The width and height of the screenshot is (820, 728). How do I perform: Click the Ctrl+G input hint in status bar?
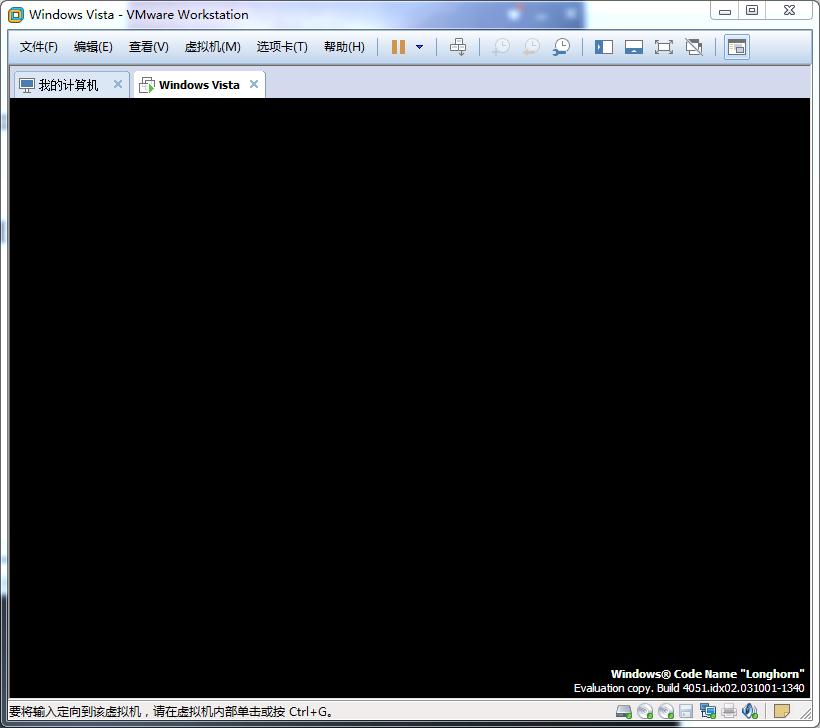pos(170,712)
